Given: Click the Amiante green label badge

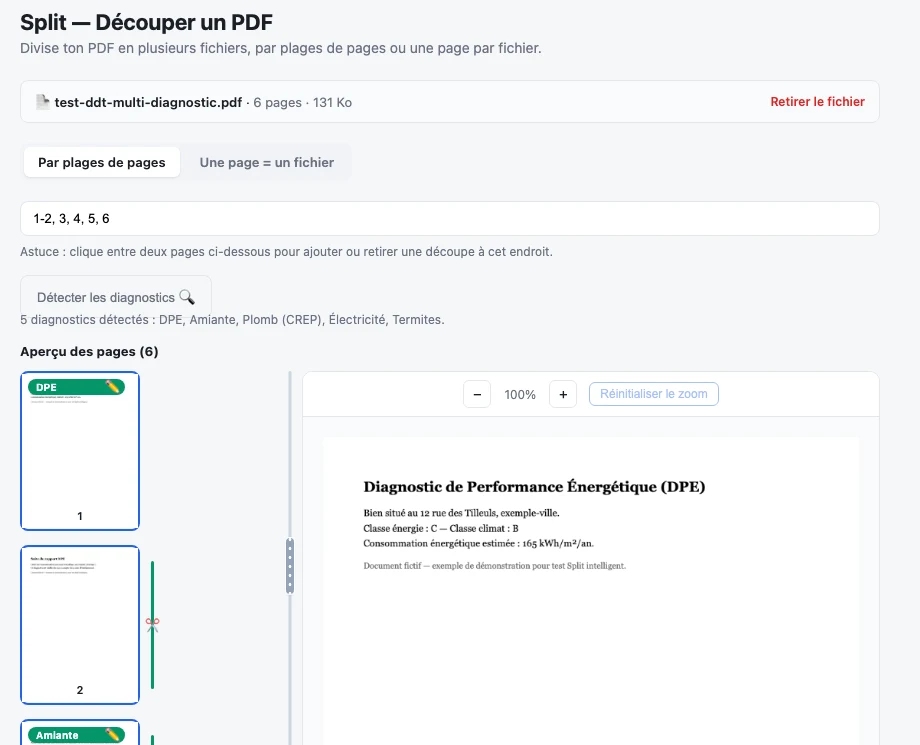Looking at the screenshot, I should (x=76, y=735).
